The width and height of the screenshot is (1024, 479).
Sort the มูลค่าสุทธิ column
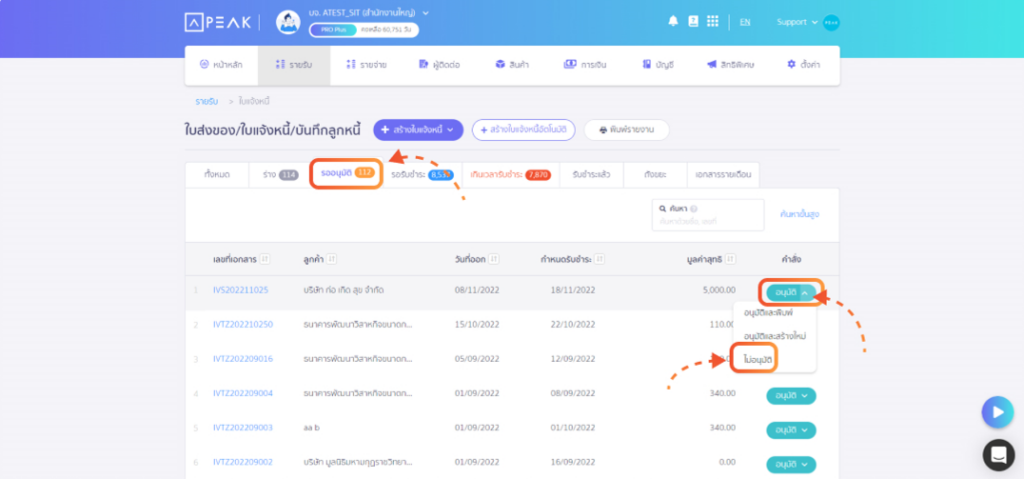point(731,259)
